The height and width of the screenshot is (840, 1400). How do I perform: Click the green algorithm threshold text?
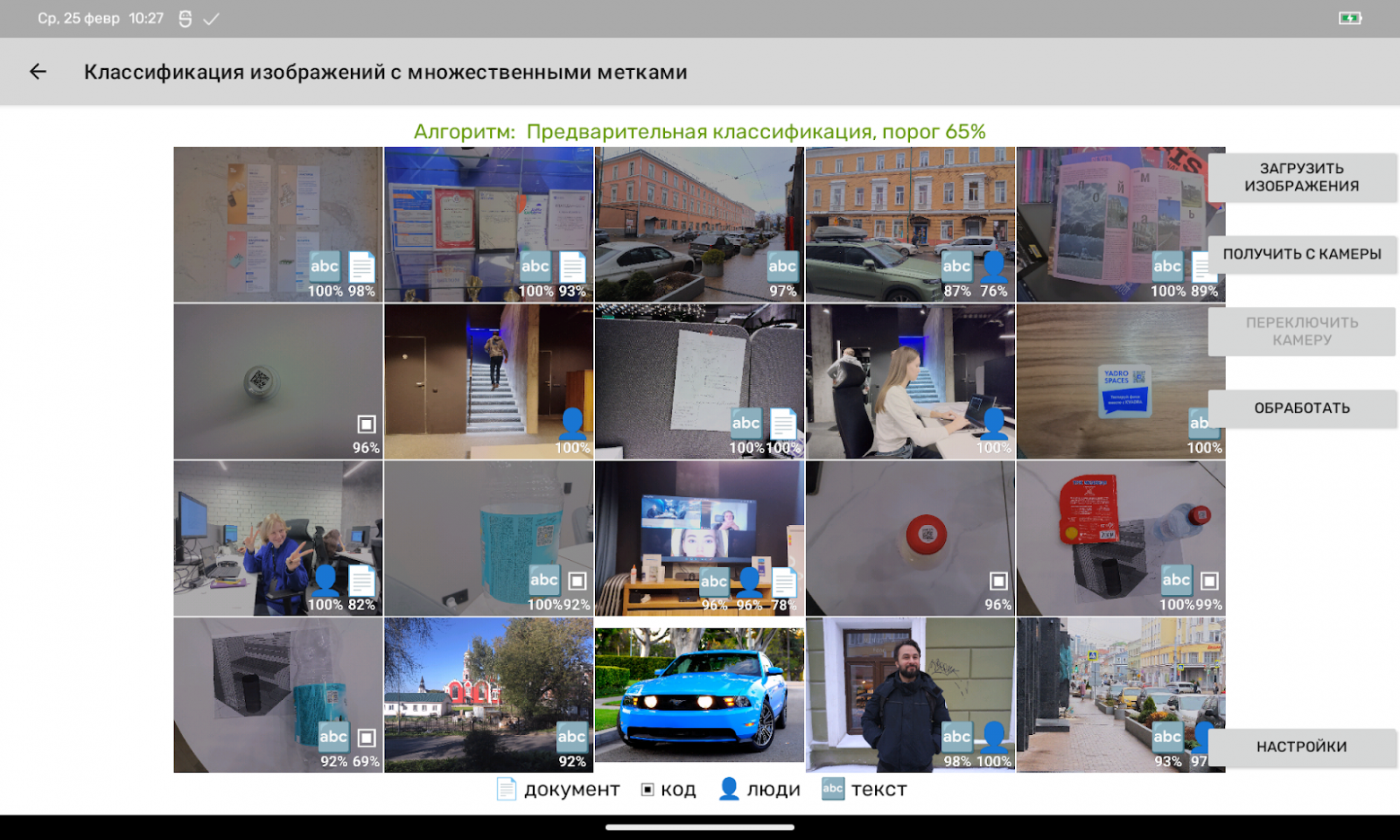tap(698, 129)
